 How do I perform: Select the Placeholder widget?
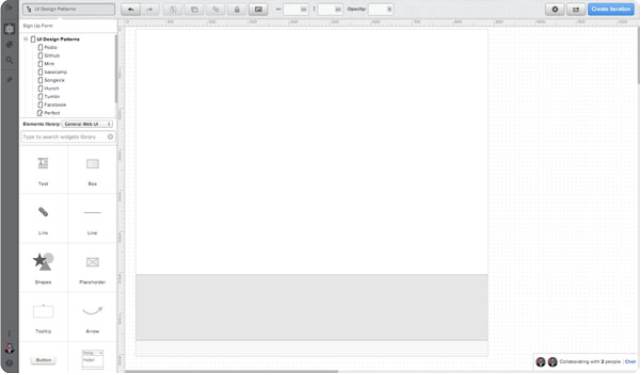coord(92,268)
